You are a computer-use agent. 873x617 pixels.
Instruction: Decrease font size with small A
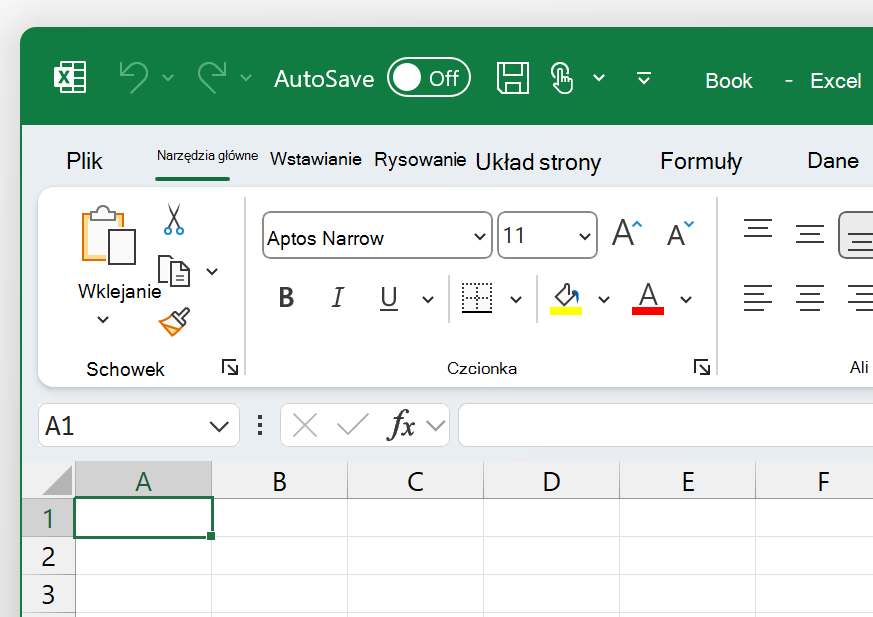click(x=680, y=234)
